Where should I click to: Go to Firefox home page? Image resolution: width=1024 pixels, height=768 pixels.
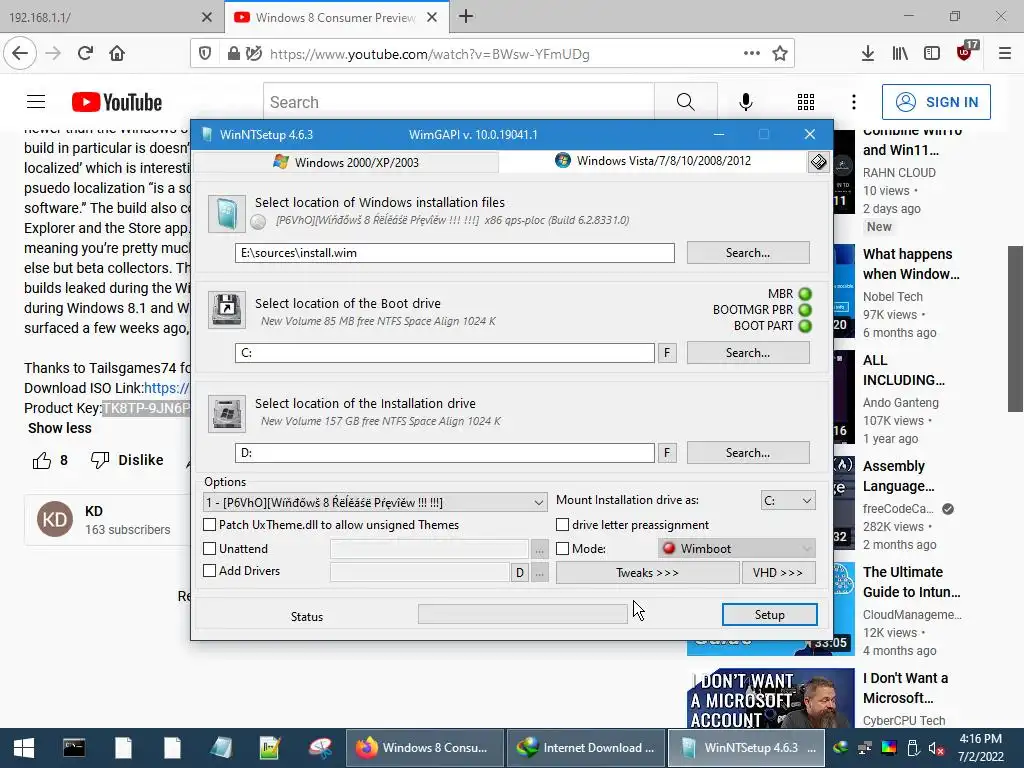pos(117,54)
